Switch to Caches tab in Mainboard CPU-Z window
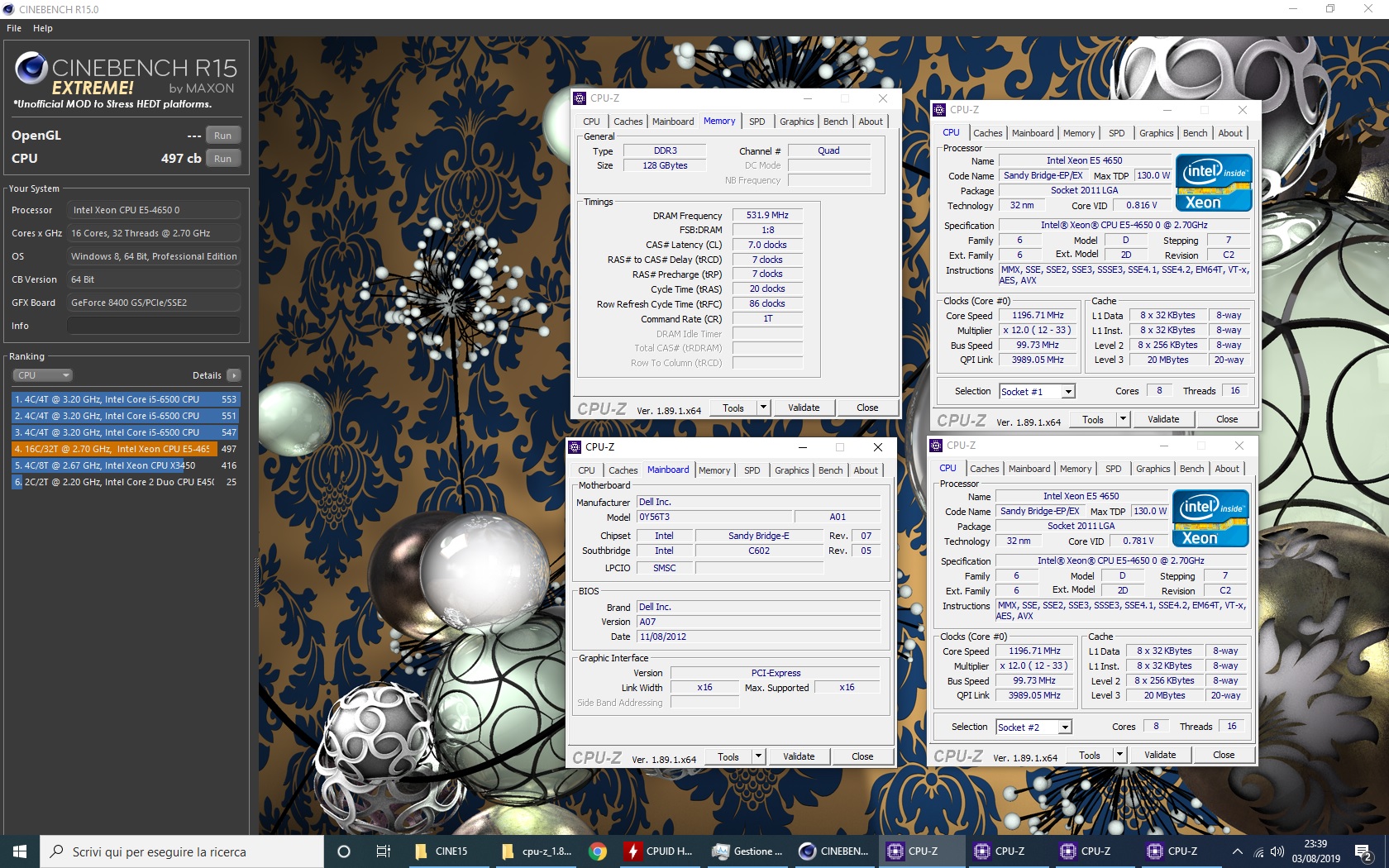Screen dimensions: 1389x868 point(623,470)
